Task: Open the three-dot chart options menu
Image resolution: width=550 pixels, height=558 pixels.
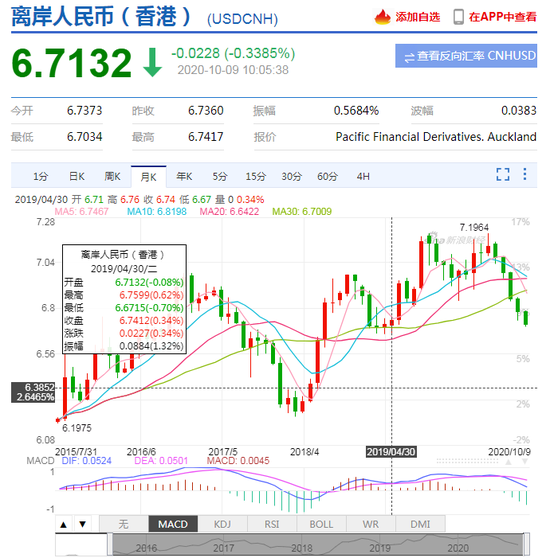Action: (525, 174)
